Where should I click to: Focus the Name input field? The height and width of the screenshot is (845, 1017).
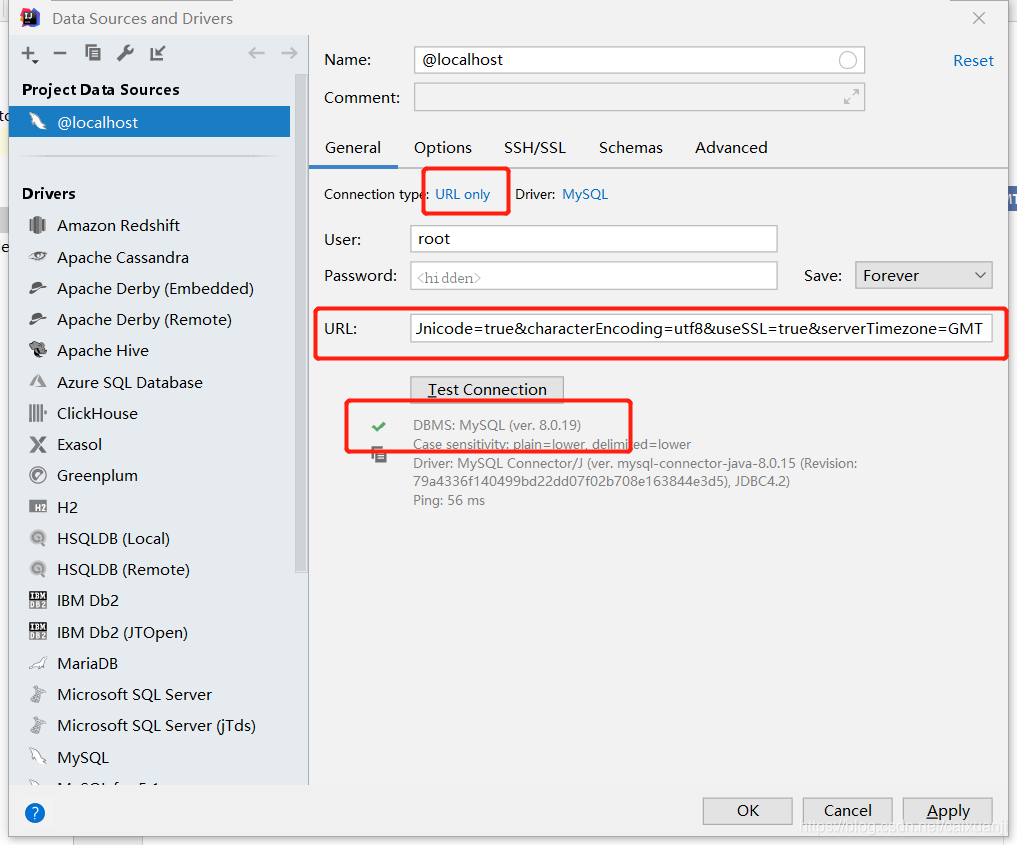click(x=639, y=60)
